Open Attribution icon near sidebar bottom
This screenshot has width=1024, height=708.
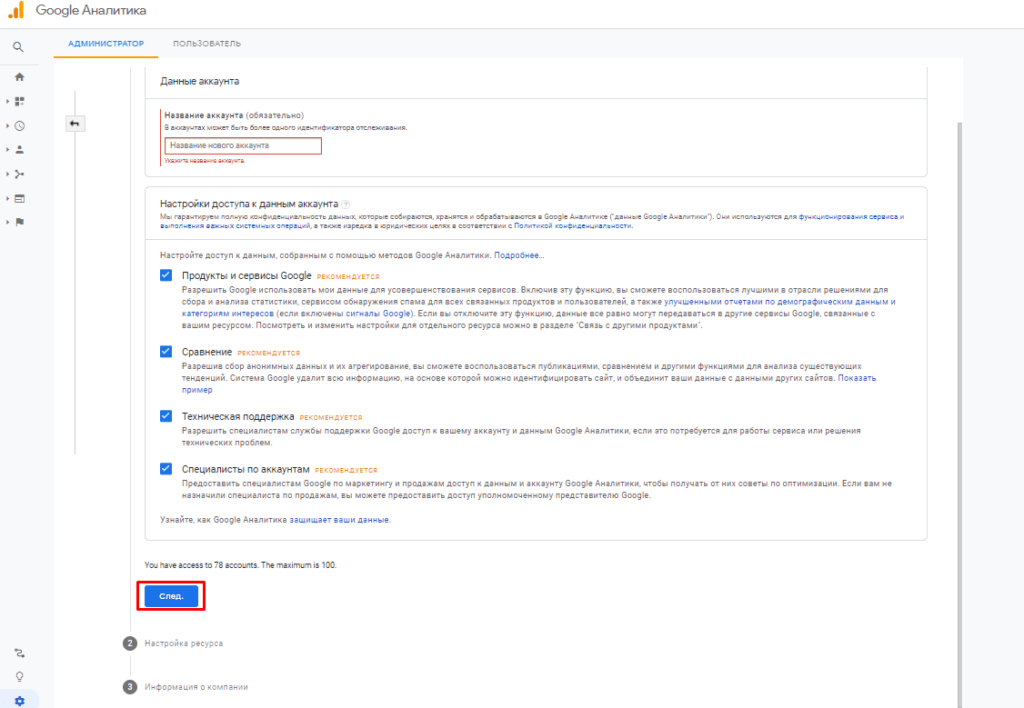pos(20,652)
